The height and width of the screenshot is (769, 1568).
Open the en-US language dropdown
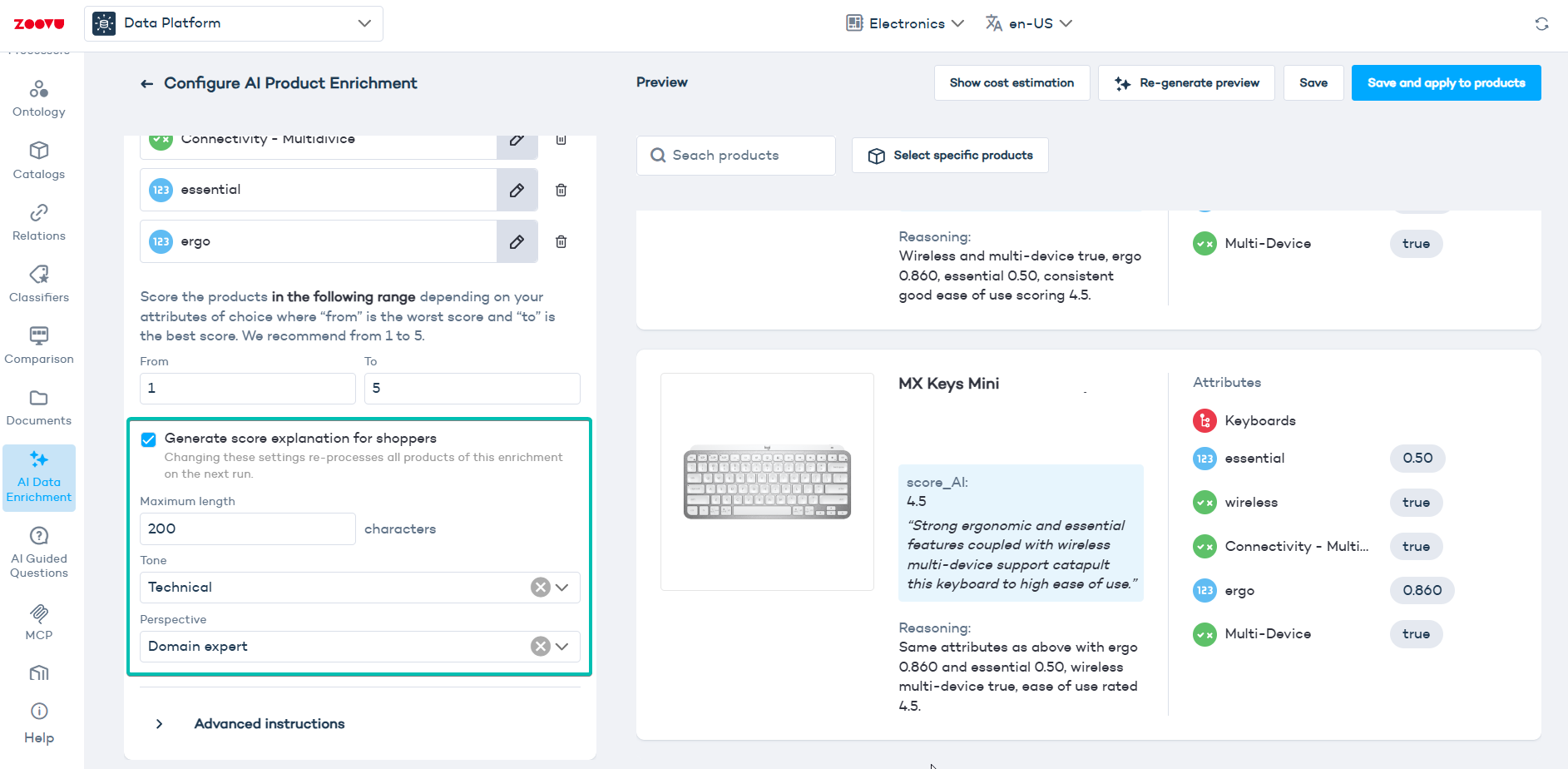[x=1028, y=23]
